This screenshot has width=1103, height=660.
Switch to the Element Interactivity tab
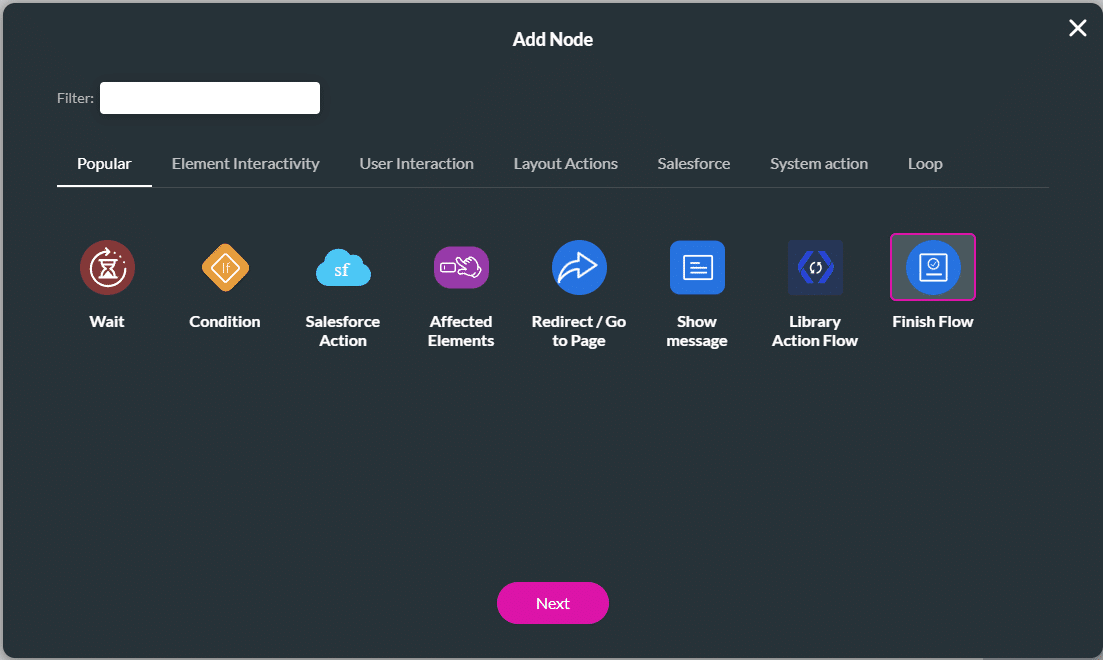click(245, 163)
